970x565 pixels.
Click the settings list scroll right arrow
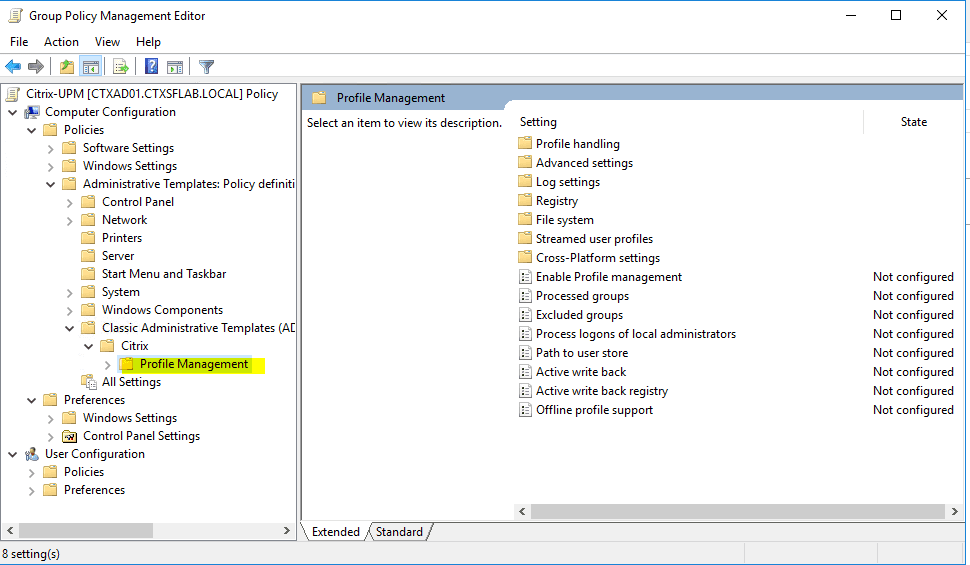click(x=955, y=511)
